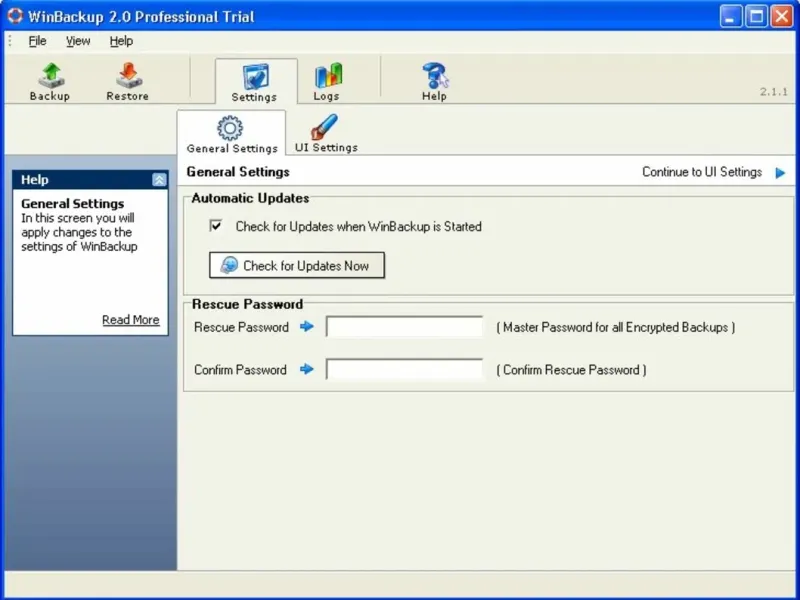This screenshot has height=600, width=800.
Task: Click the Master Password for all Encrypted Backups note
Action: click(x=616, y=327)
